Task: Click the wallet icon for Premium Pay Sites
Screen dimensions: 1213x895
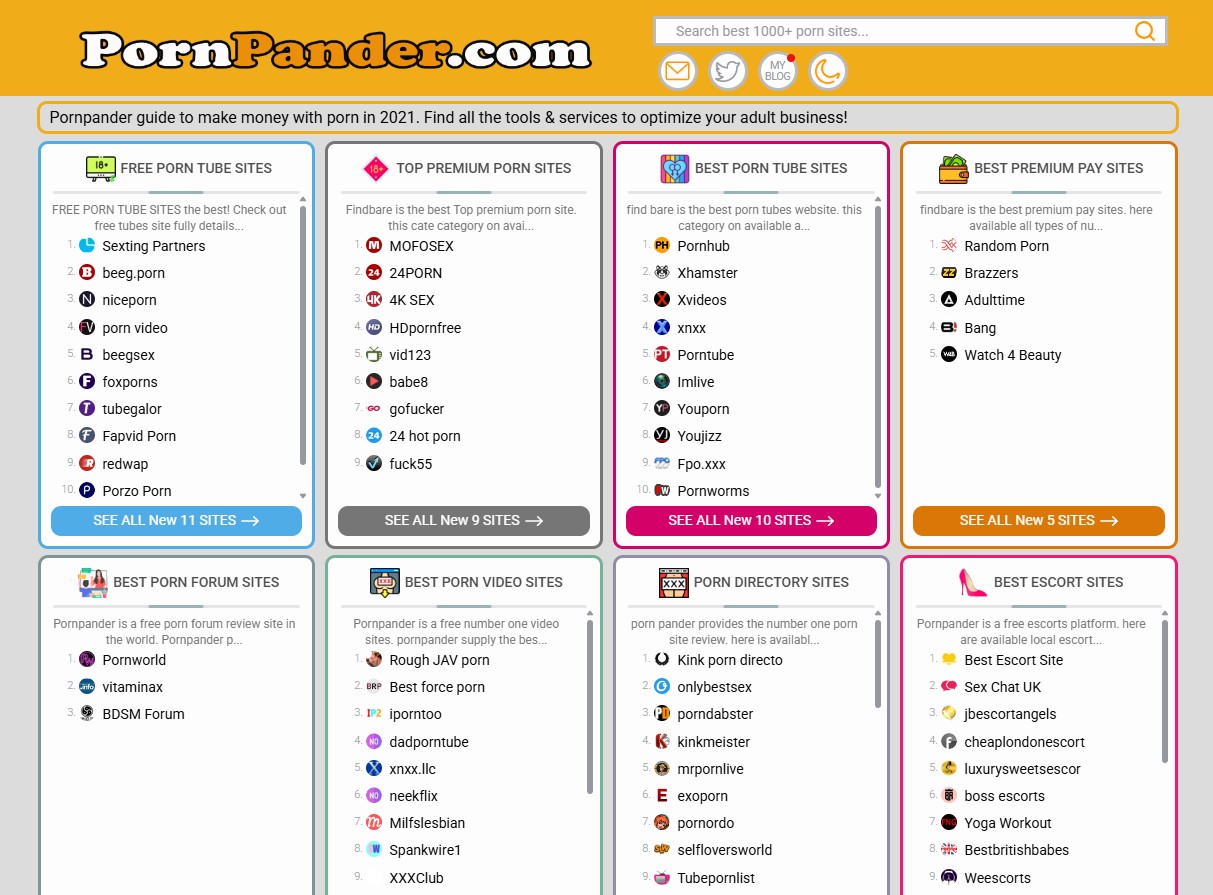Action: (x=953, y=168)
